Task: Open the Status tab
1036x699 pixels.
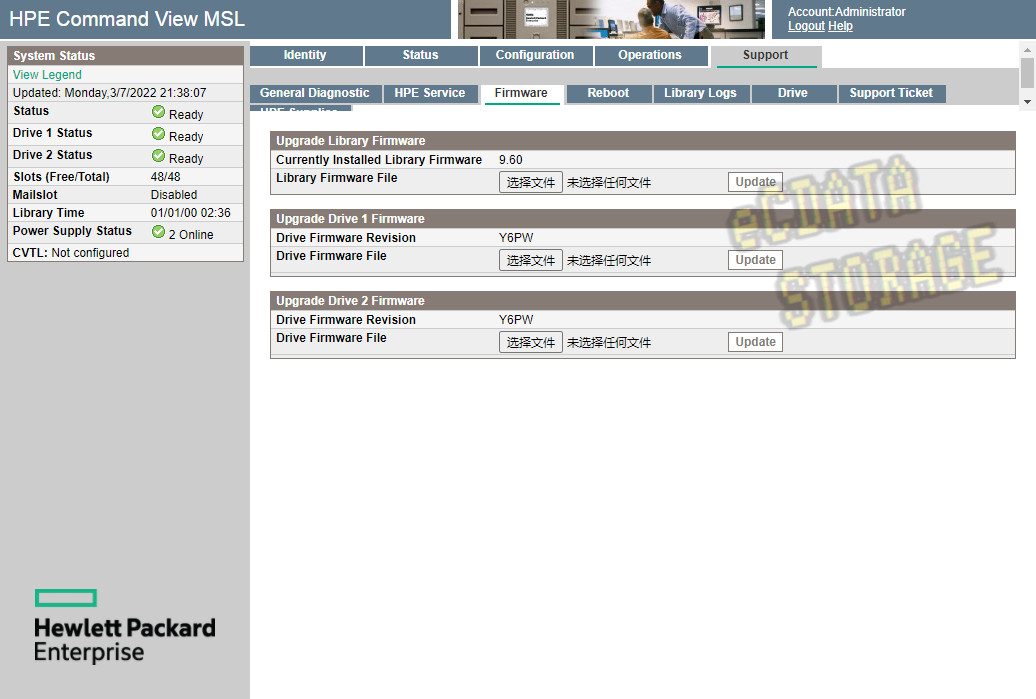Action: [x=421, y=55]
